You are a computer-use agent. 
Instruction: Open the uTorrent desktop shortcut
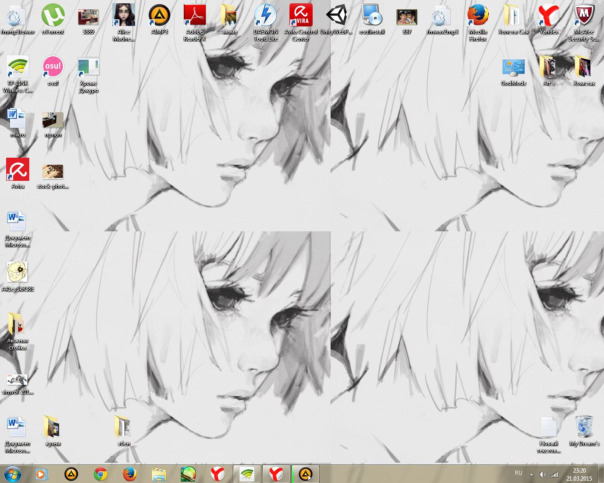point(53,16)
